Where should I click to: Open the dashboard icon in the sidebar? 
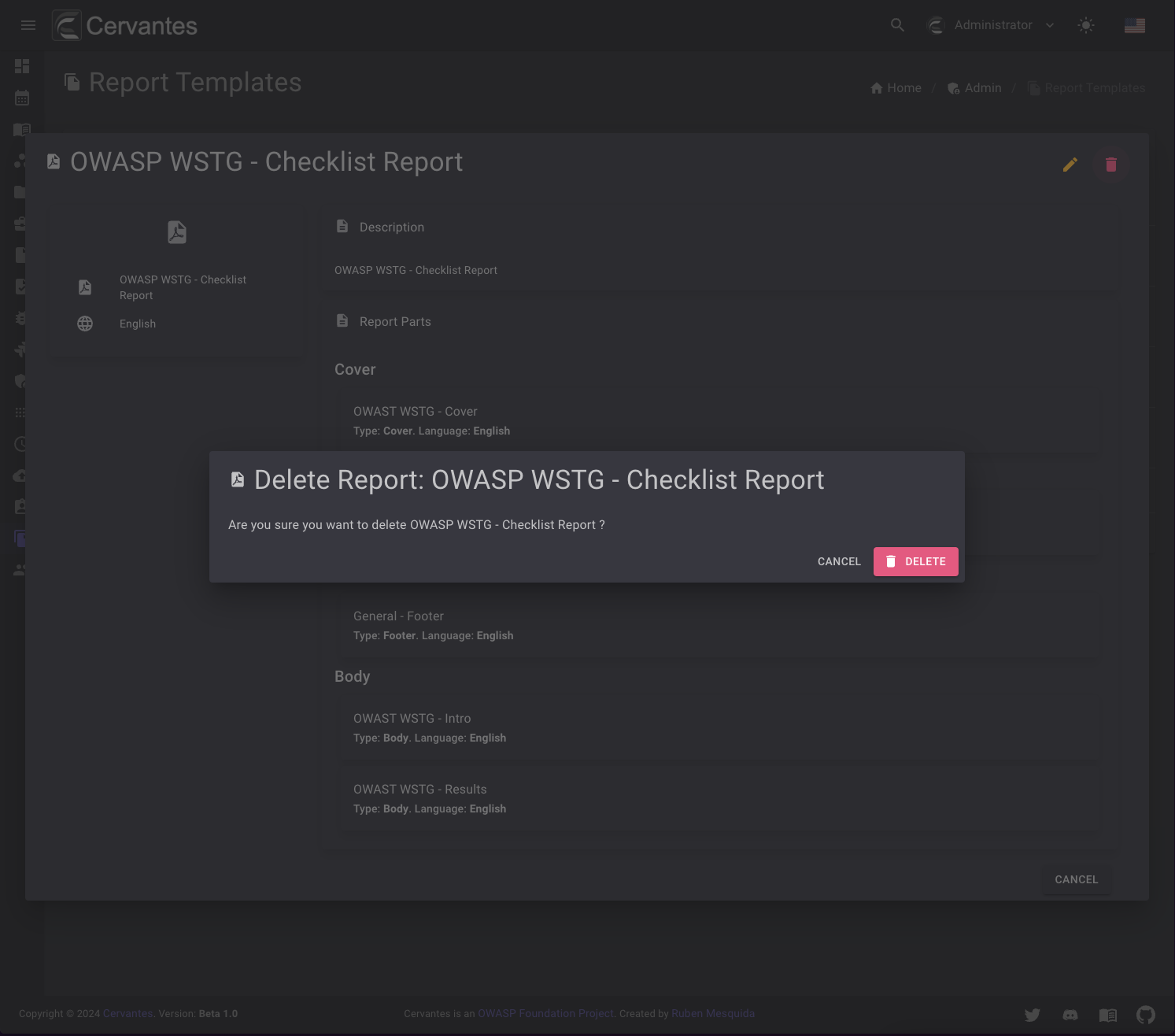coord(22,66)
